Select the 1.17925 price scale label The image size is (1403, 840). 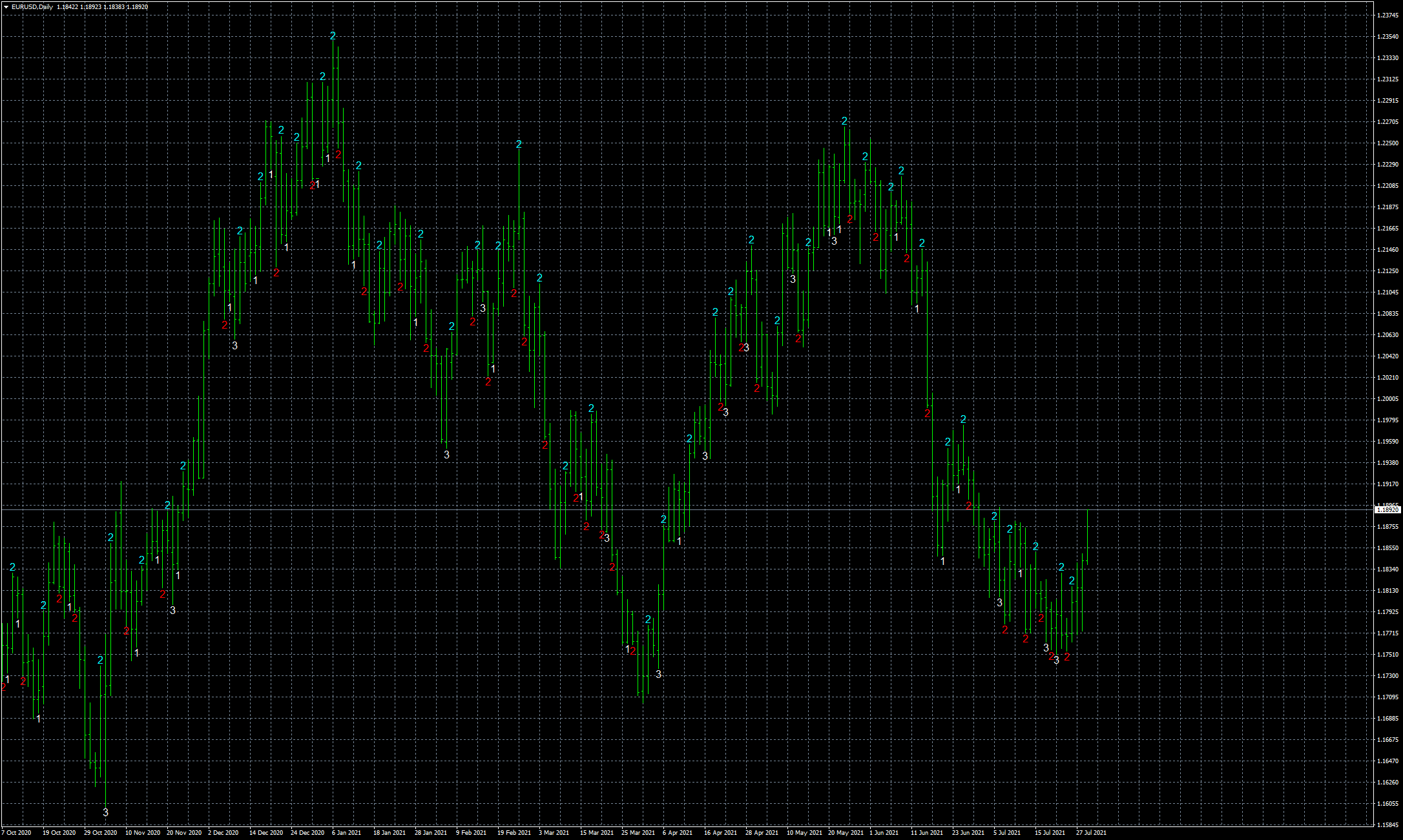coord(1387,612)
